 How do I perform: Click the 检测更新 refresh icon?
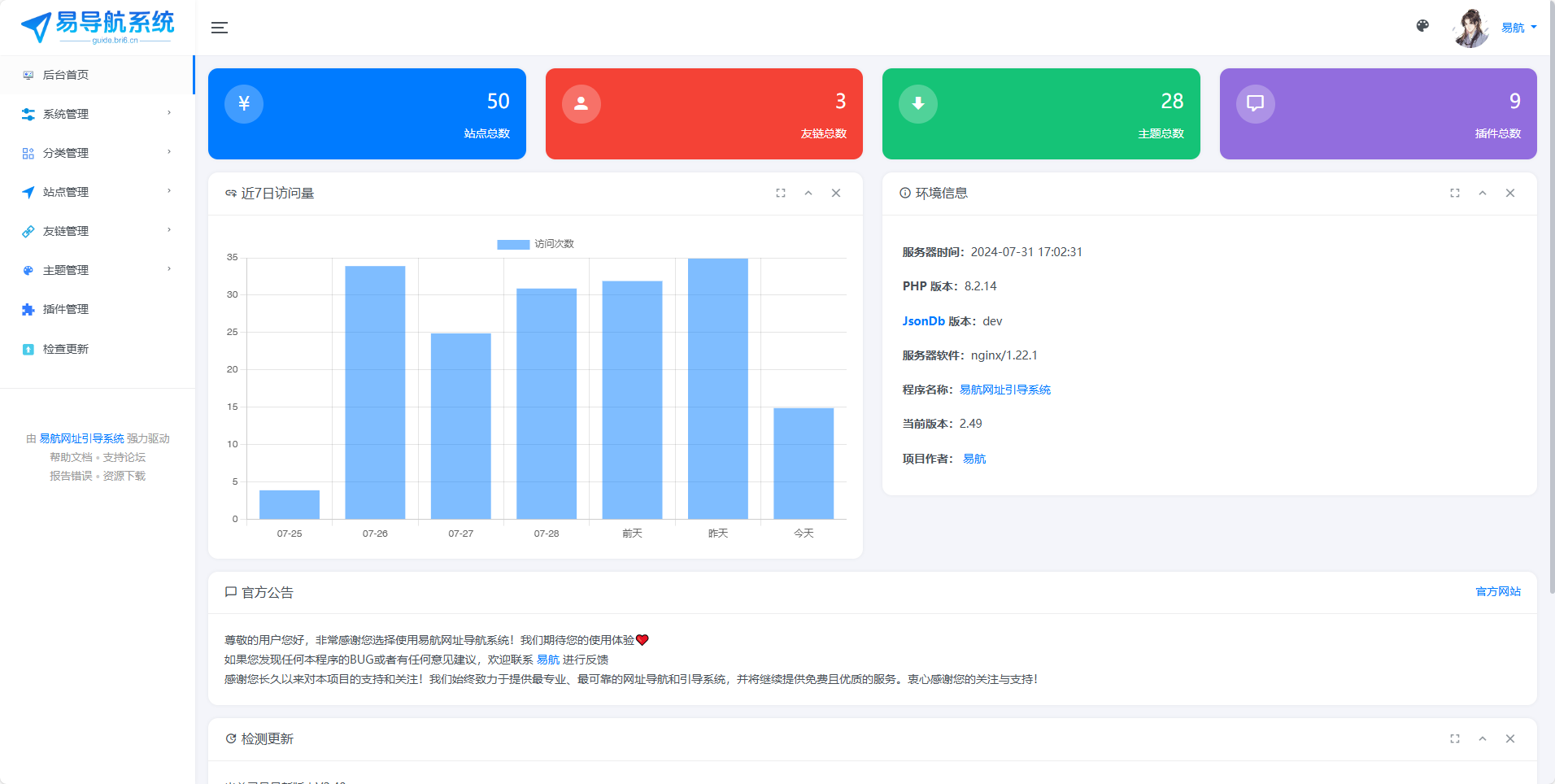pos(231,738)
